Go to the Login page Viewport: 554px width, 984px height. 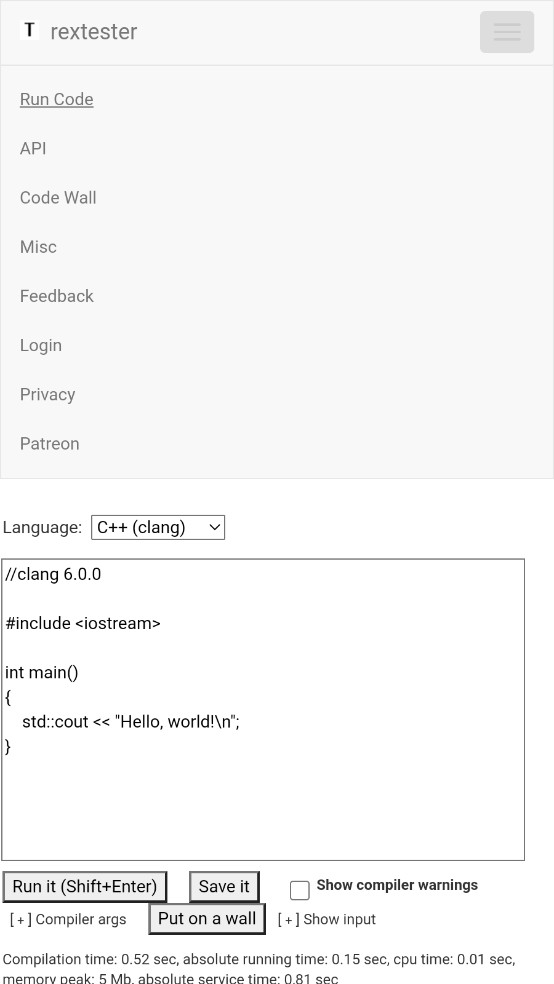[x=41, y=345]
